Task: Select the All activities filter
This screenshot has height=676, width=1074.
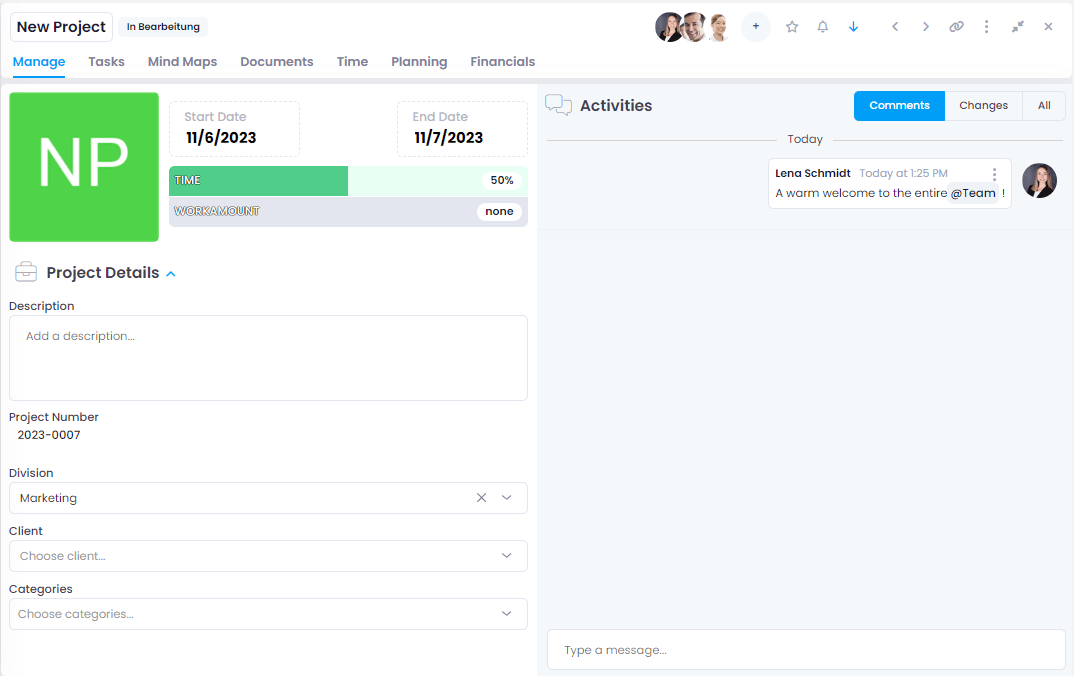Action: pos(1043,105)
